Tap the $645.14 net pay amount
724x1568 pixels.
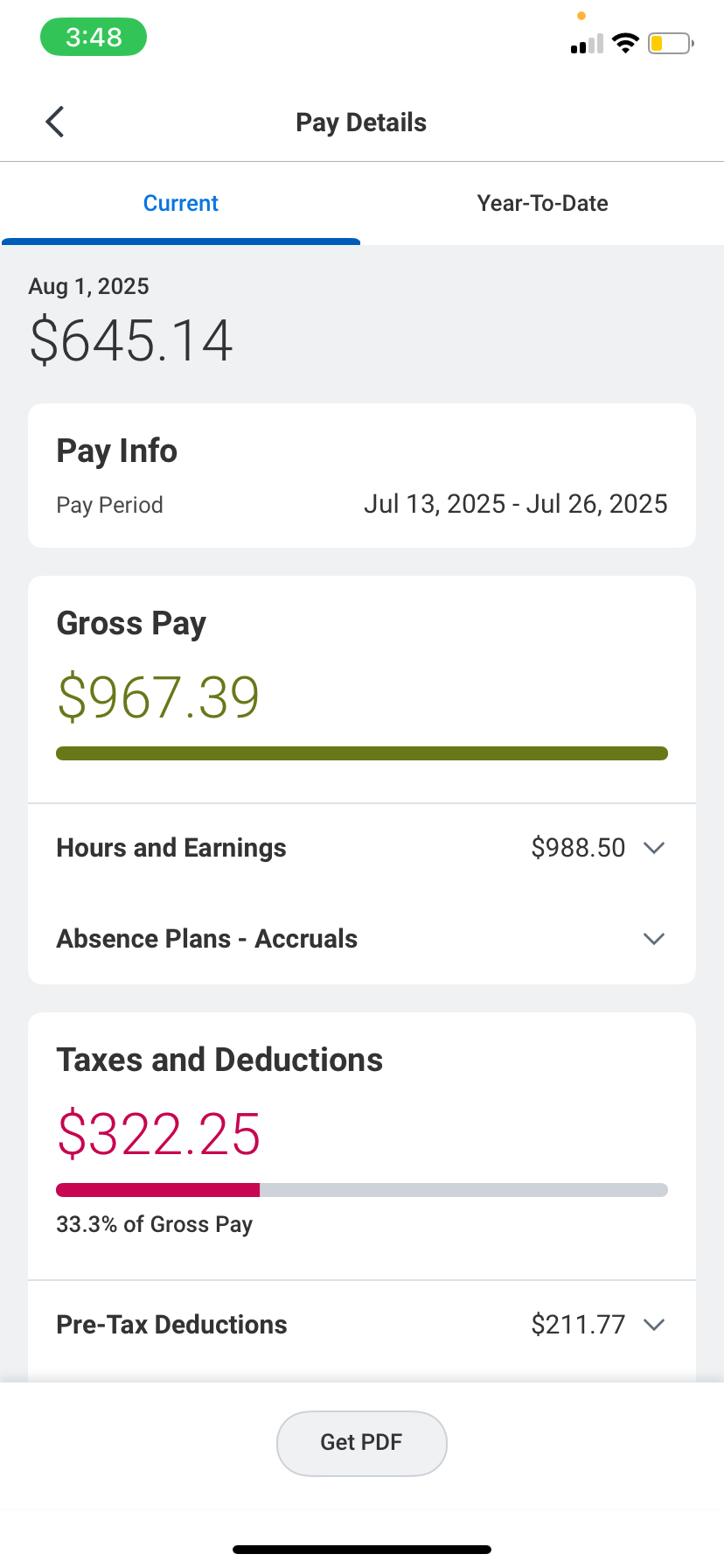tap(131, 340)
